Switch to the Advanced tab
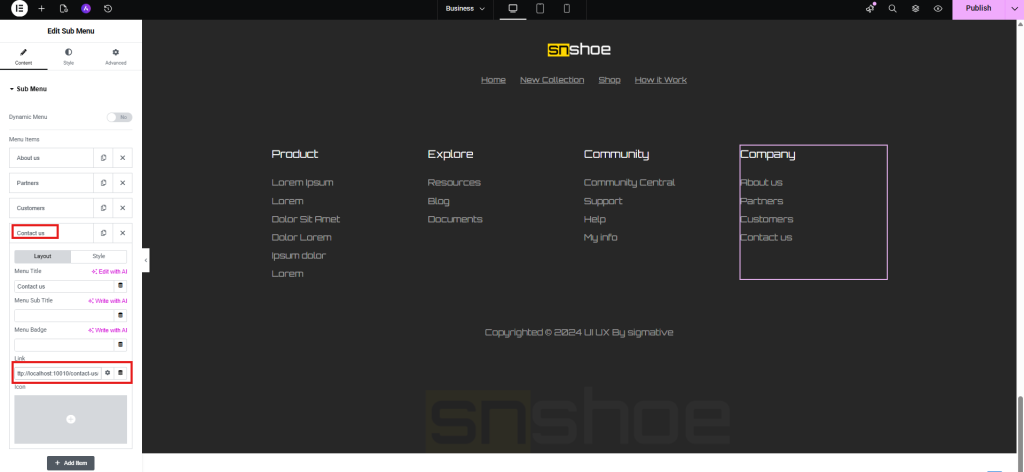This screenshot has height=472, width=1024. pyautogui.click(x=116, y=57)
